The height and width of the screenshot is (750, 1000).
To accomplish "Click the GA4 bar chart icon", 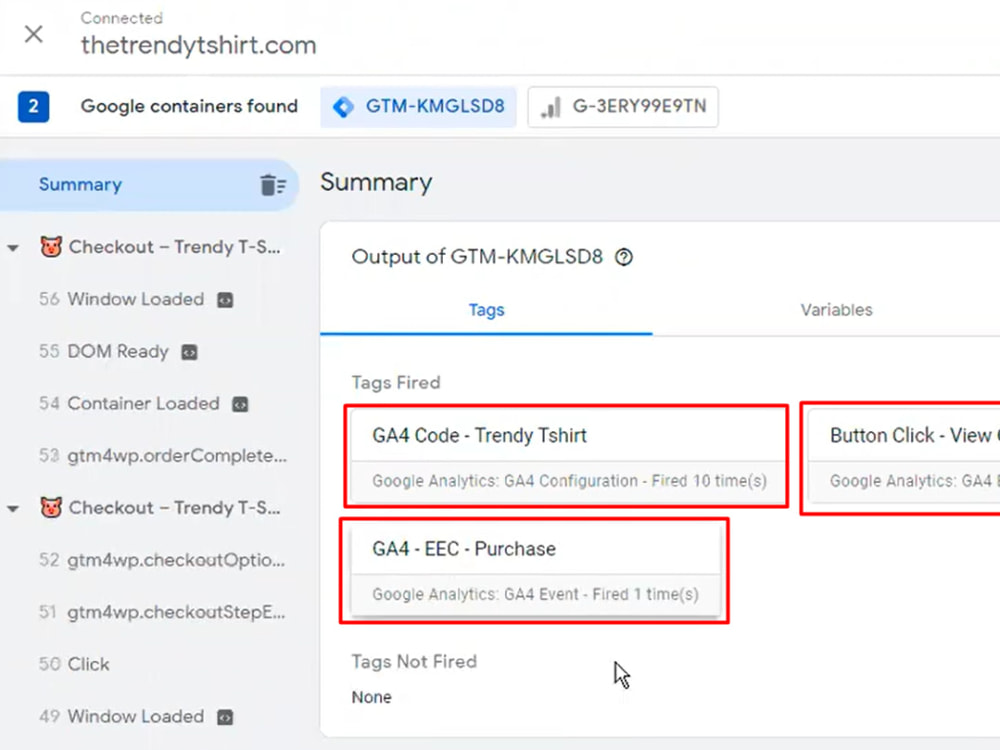I will coord(550,107).
